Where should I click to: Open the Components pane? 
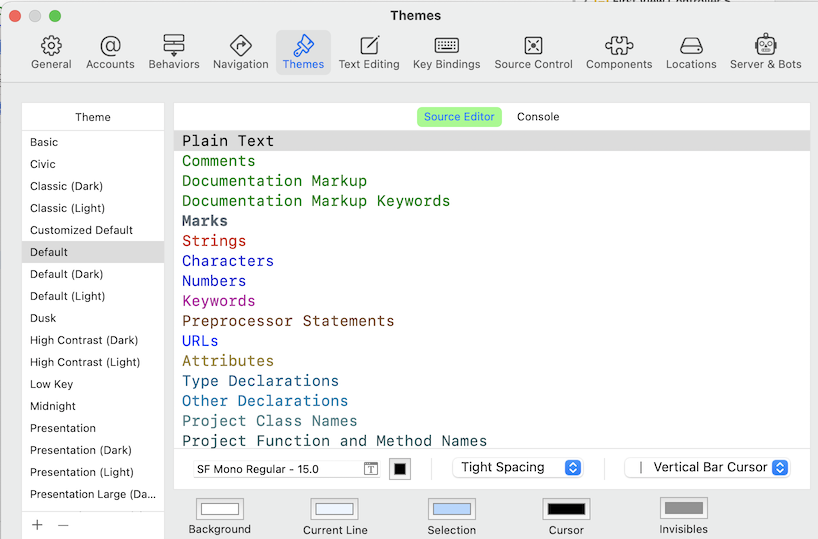(619, 53)
